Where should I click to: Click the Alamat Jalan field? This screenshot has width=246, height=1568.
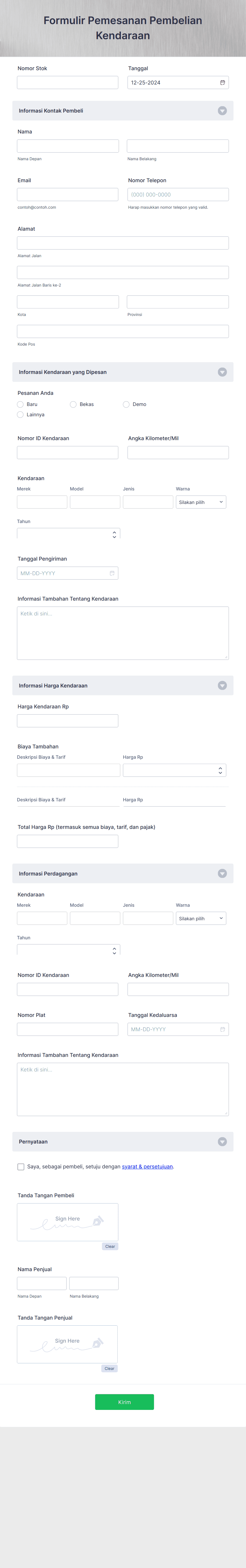[x=123, y=243]
